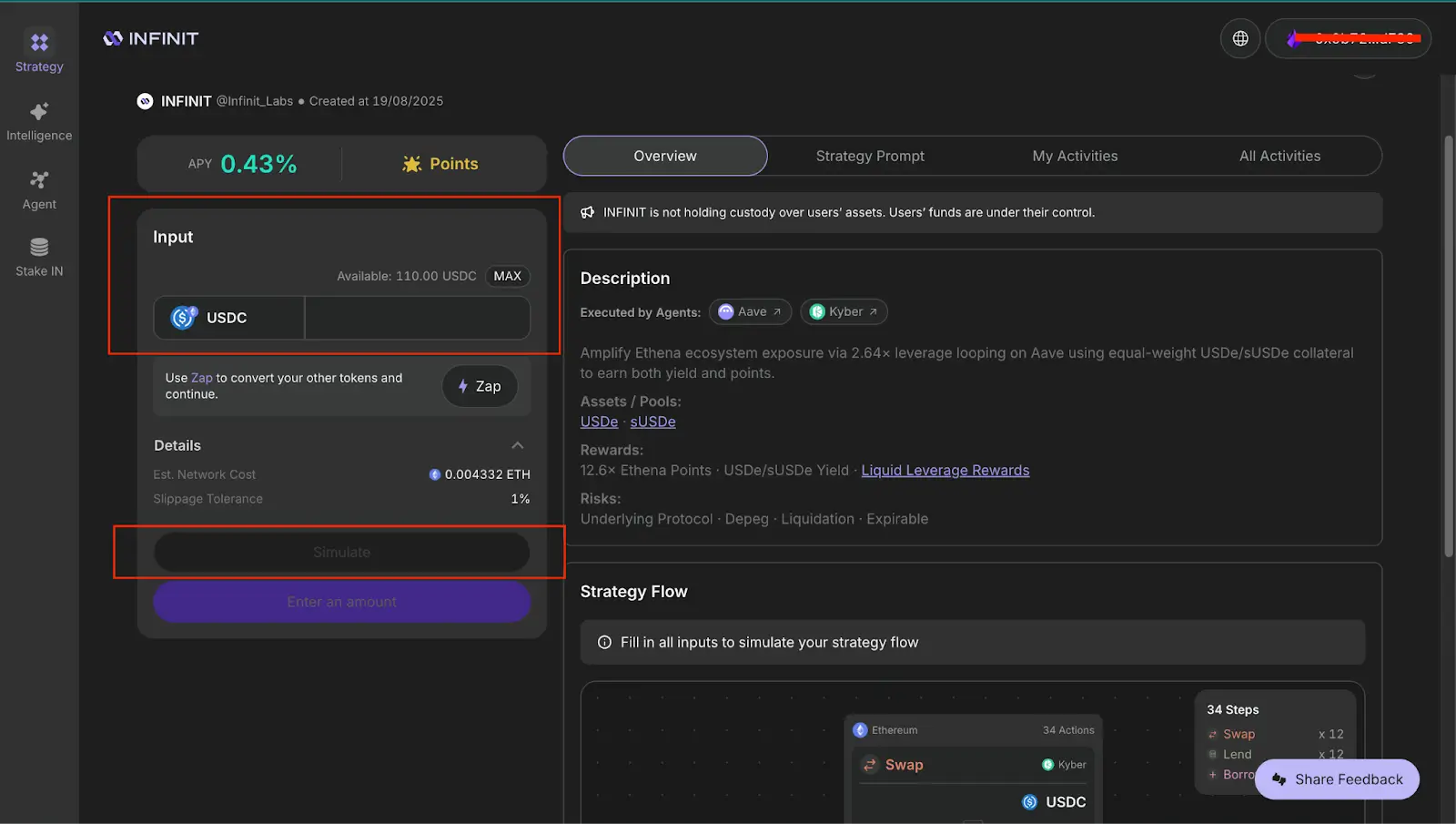This screenshot has height=824, width=1456.
Task: Click the USDC icon in Swap card
Action: pyautogui.click(x=1029, y=802)
